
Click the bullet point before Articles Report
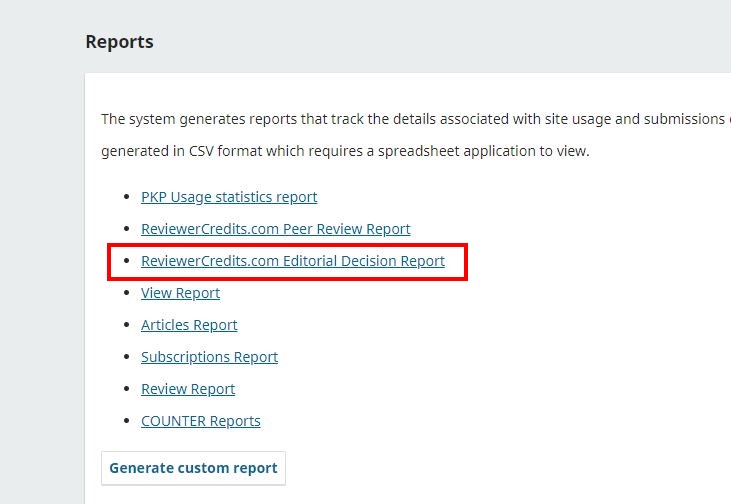pos(126,325)
